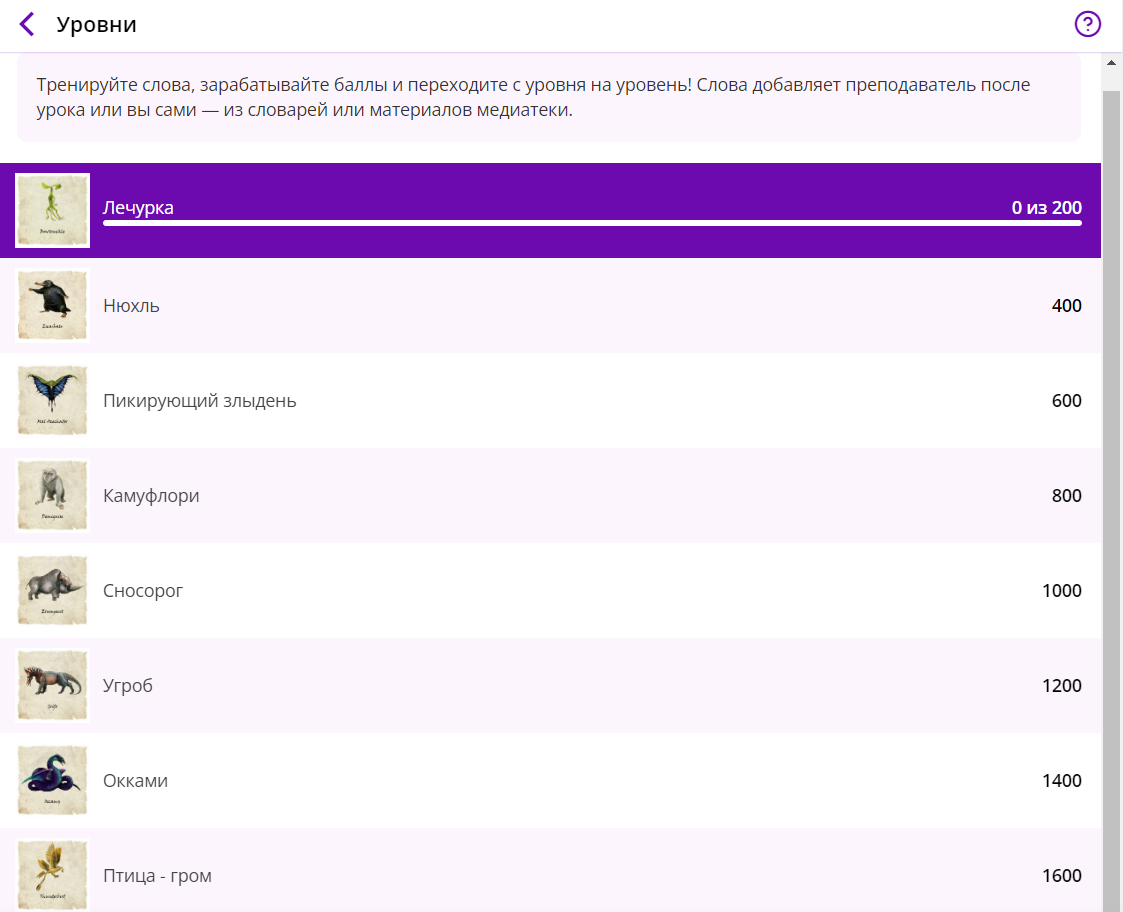Open the Сносорог creature thumbnail
Image resolution: width=1123 pixels, height=912 pixels.
(52, 590)
